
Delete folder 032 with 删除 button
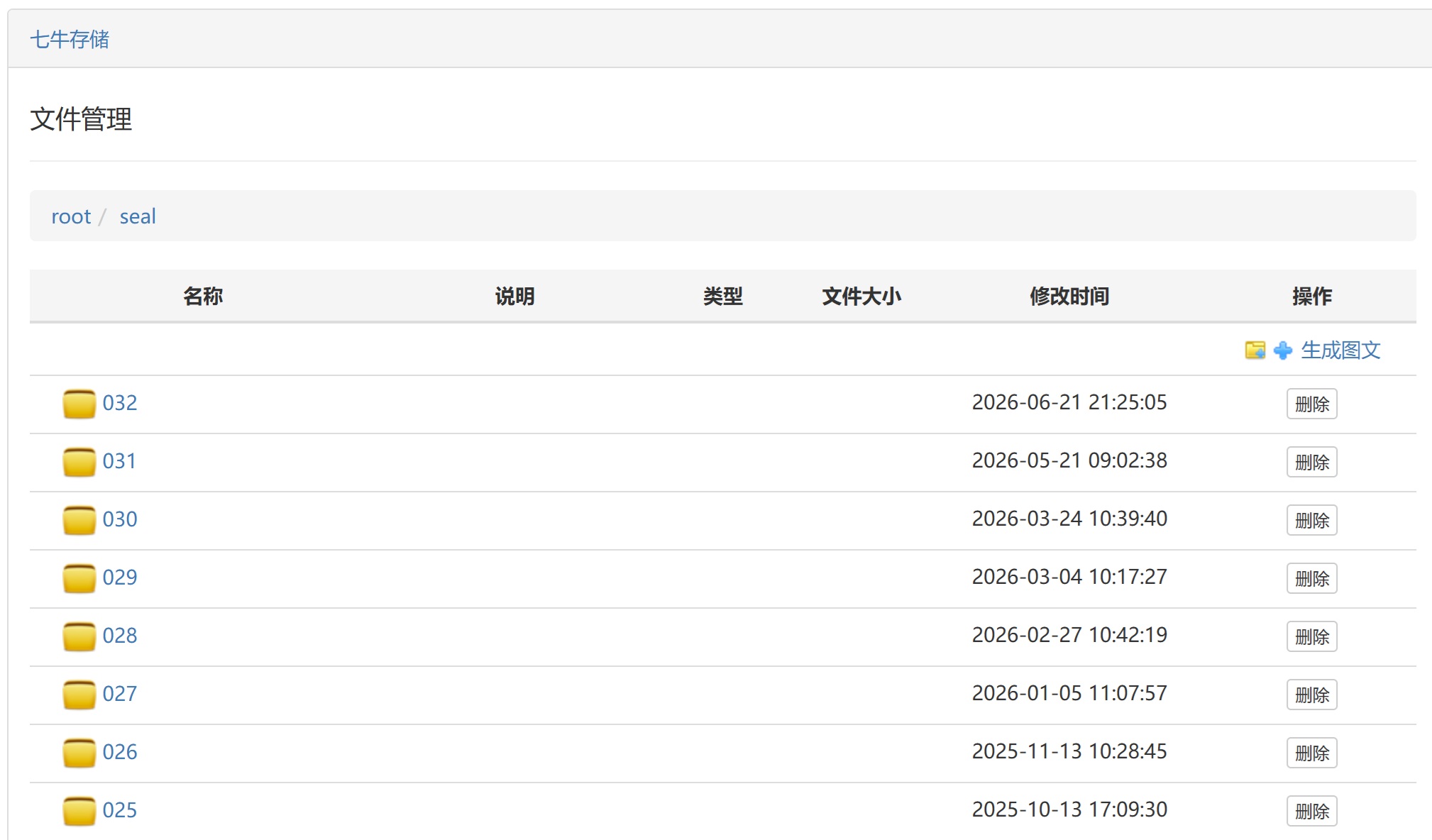coord(1312,404)
